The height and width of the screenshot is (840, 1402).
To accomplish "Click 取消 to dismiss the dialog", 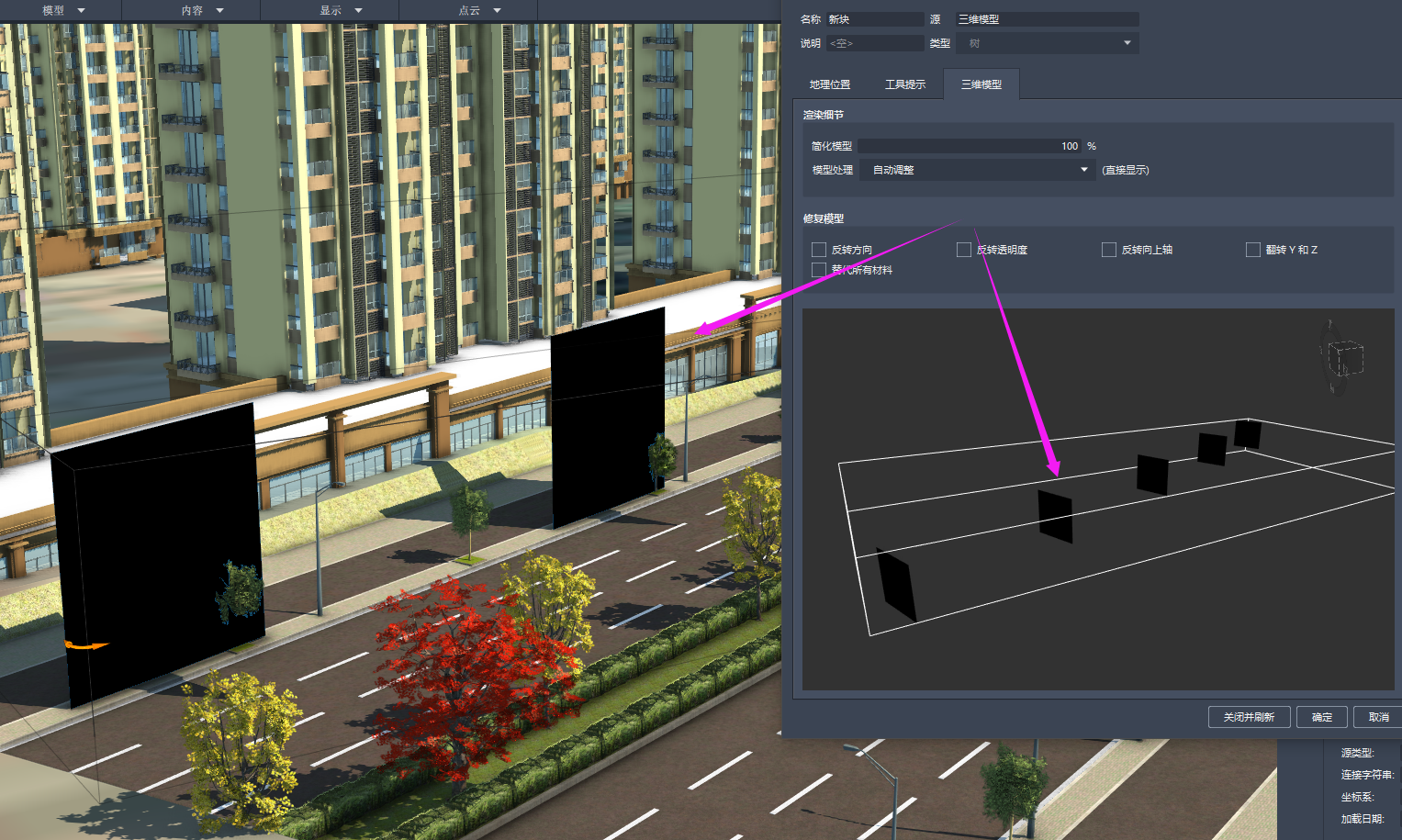I will pos(1378,717).
